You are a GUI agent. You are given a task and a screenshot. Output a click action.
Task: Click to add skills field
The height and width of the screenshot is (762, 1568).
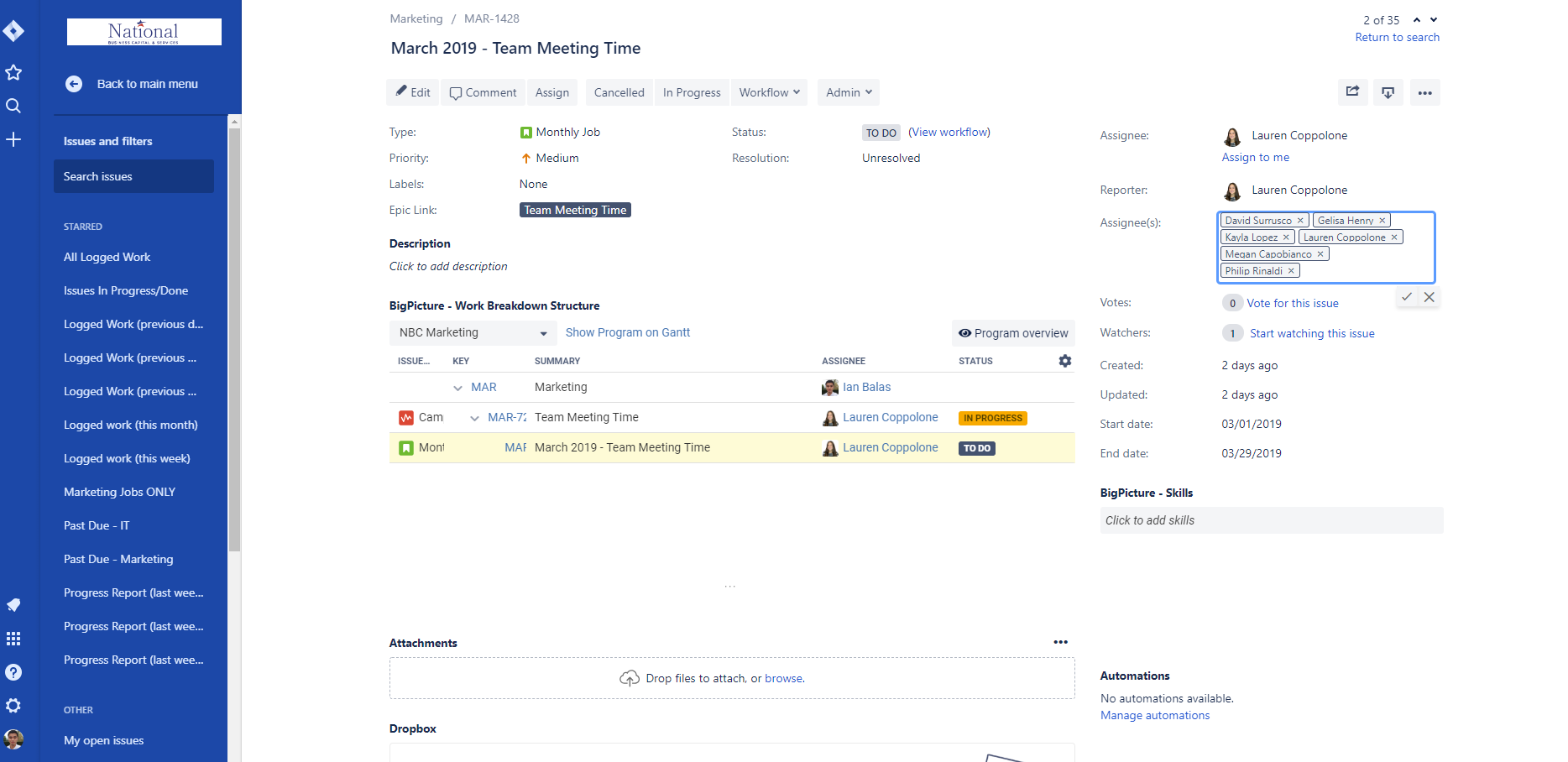tap(1272, 520)
